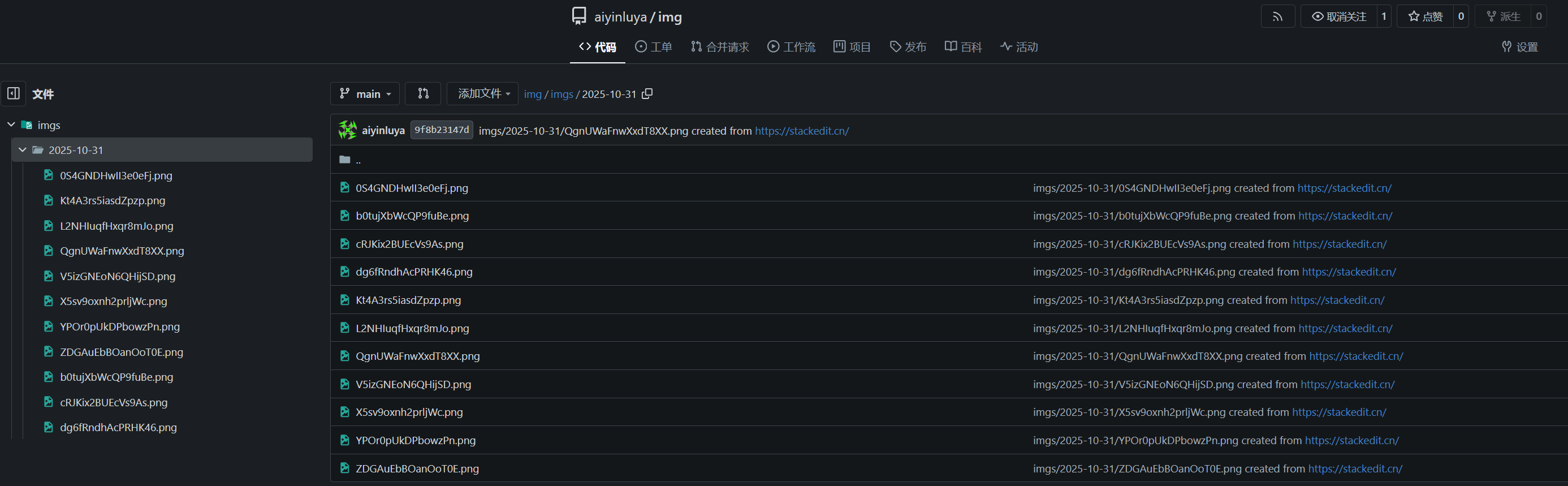
Task: Click the aiyinluya avatar in commit row
Action: click(348, 130)
